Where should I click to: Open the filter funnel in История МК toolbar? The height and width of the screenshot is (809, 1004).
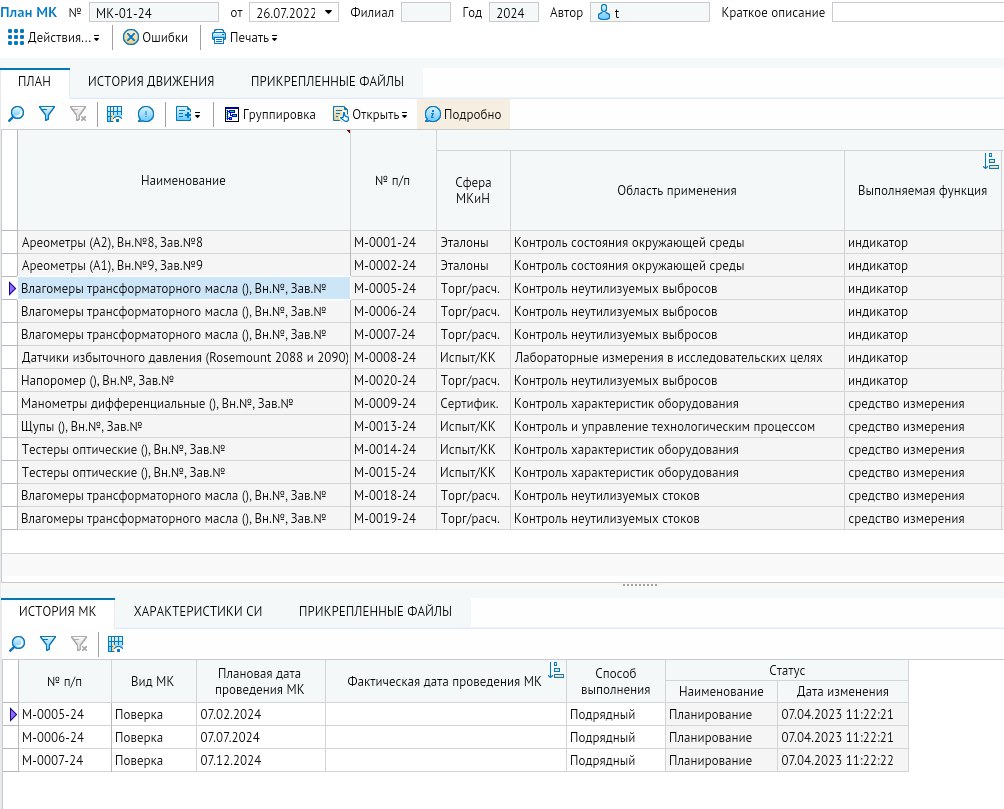click(46, 644)
